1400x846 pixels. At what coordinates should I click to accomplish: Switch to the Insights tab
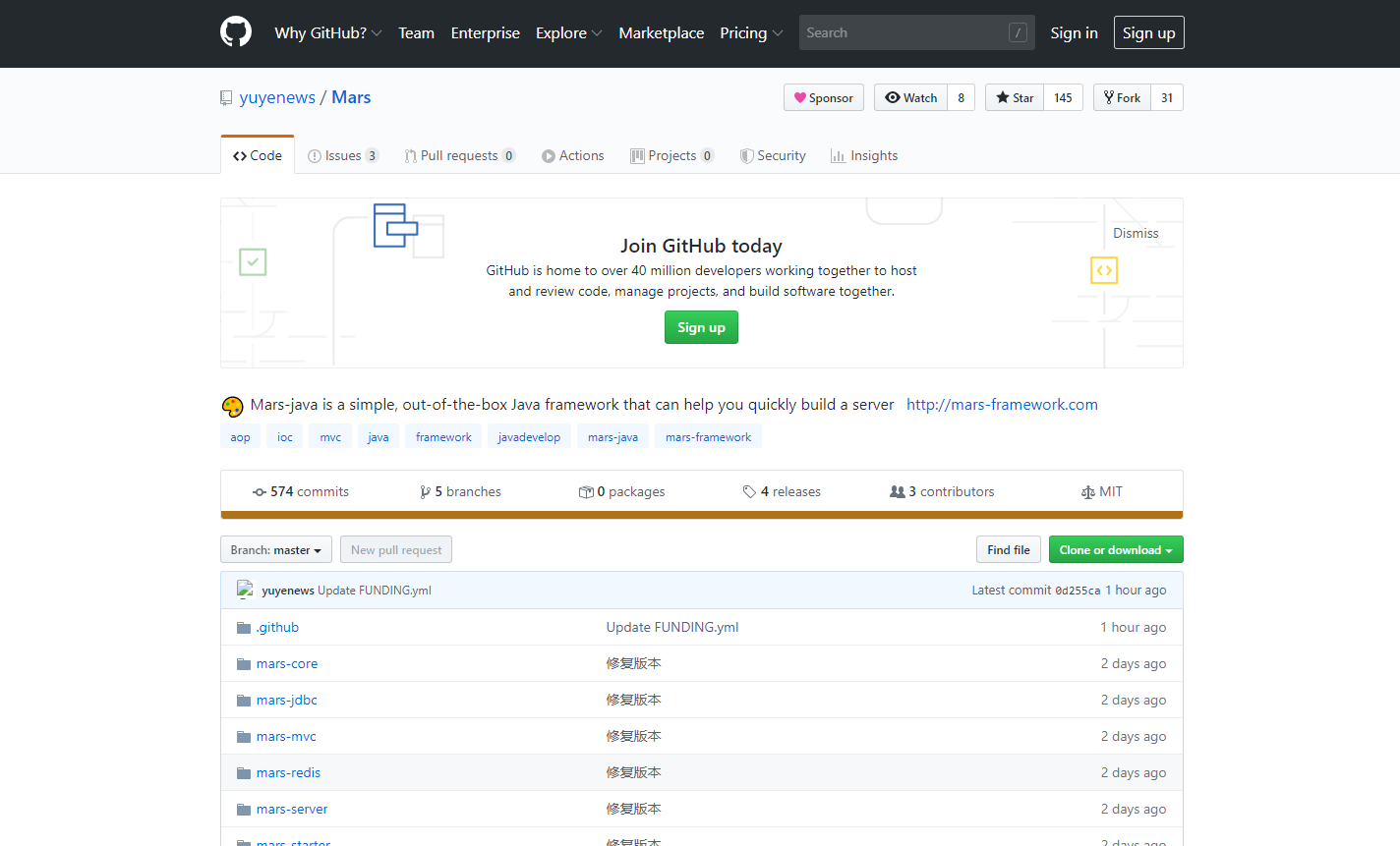864,155
